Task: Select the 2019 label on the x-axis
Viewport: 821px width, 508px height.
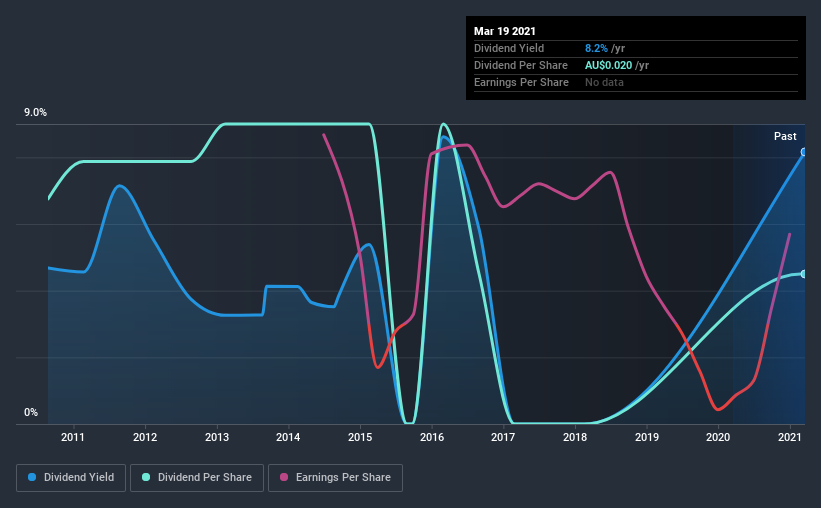Action: (x=647, y=437)
